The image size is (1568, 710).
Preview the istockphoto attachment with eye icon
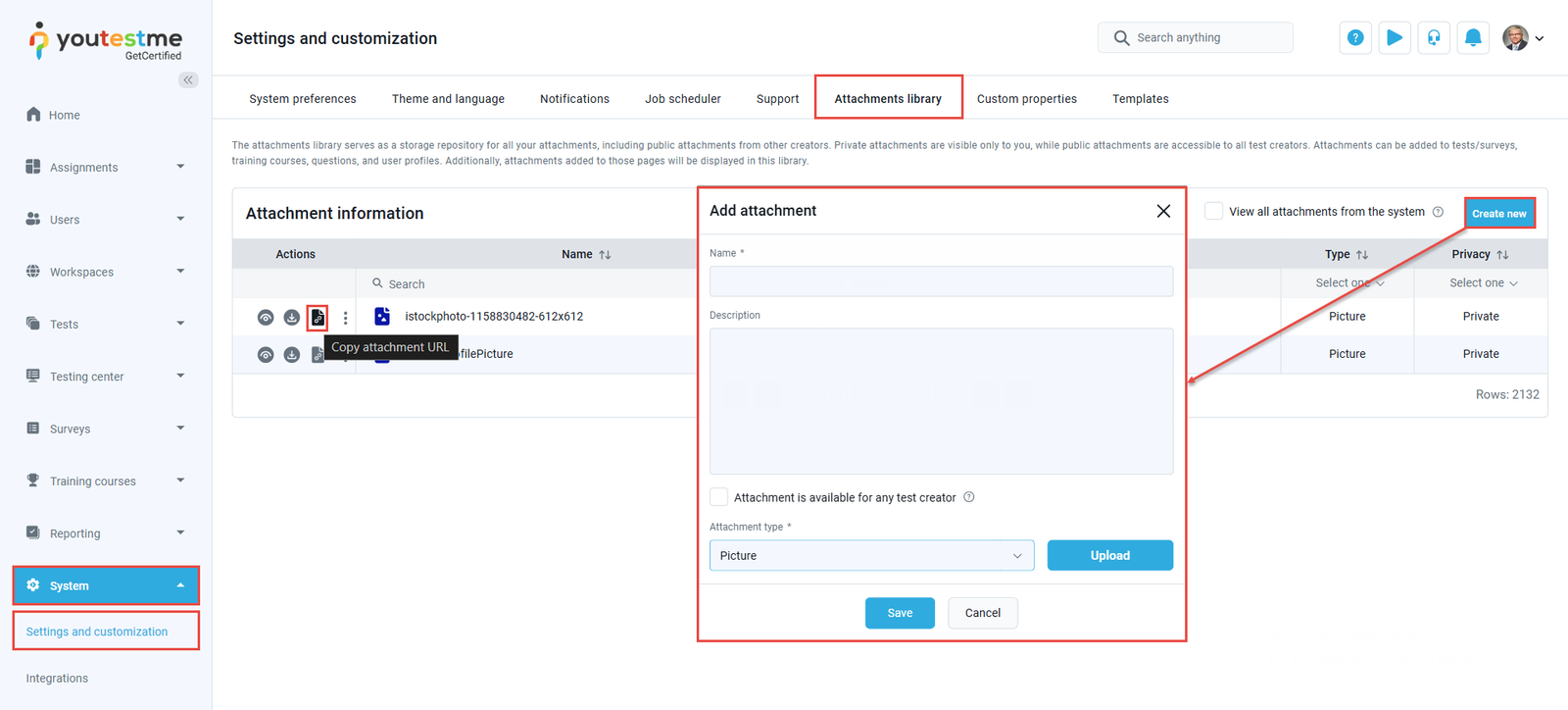[x=266, y=318]
